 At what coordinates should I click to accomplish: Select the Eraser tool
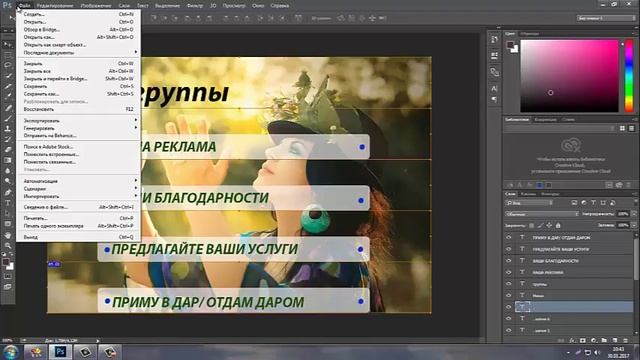pyautogui.click(x=7, y=150)
